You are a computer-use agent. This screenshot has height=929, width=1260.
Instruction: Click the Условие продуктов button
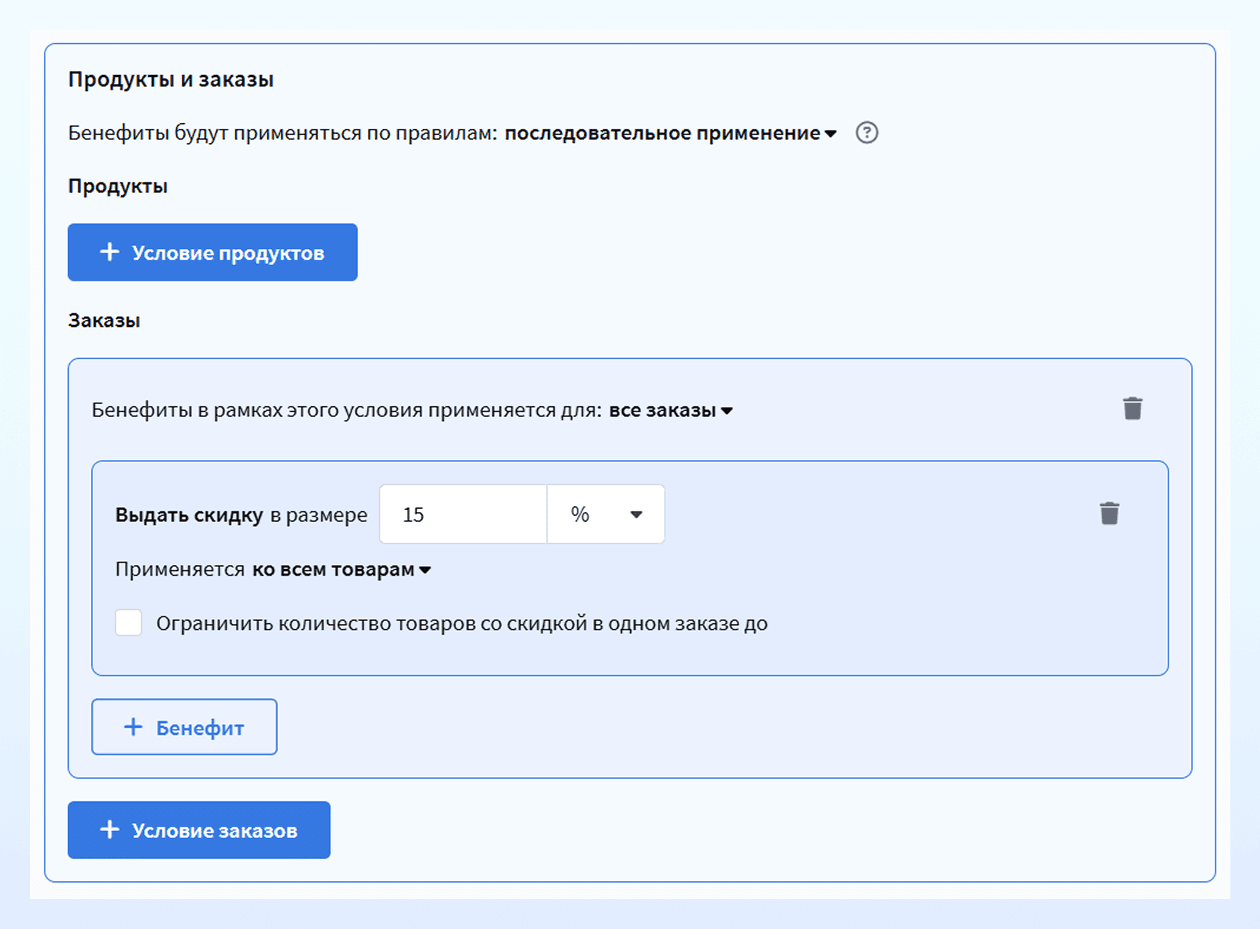(x=212, y=252)
